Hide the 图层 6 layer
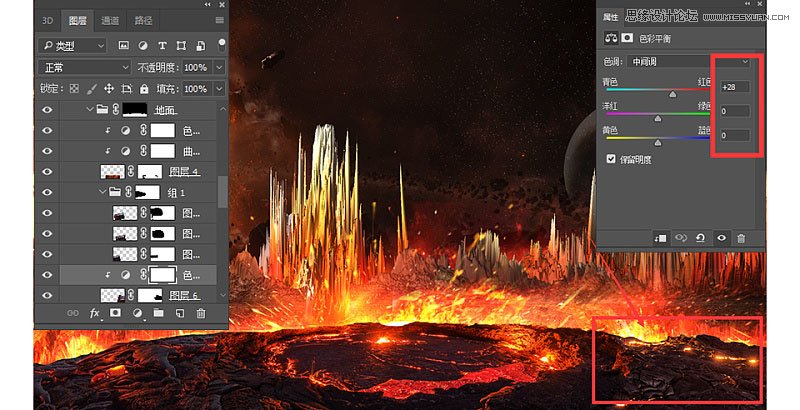The width and height of the screenshot is (800, 410). point(47,295)
